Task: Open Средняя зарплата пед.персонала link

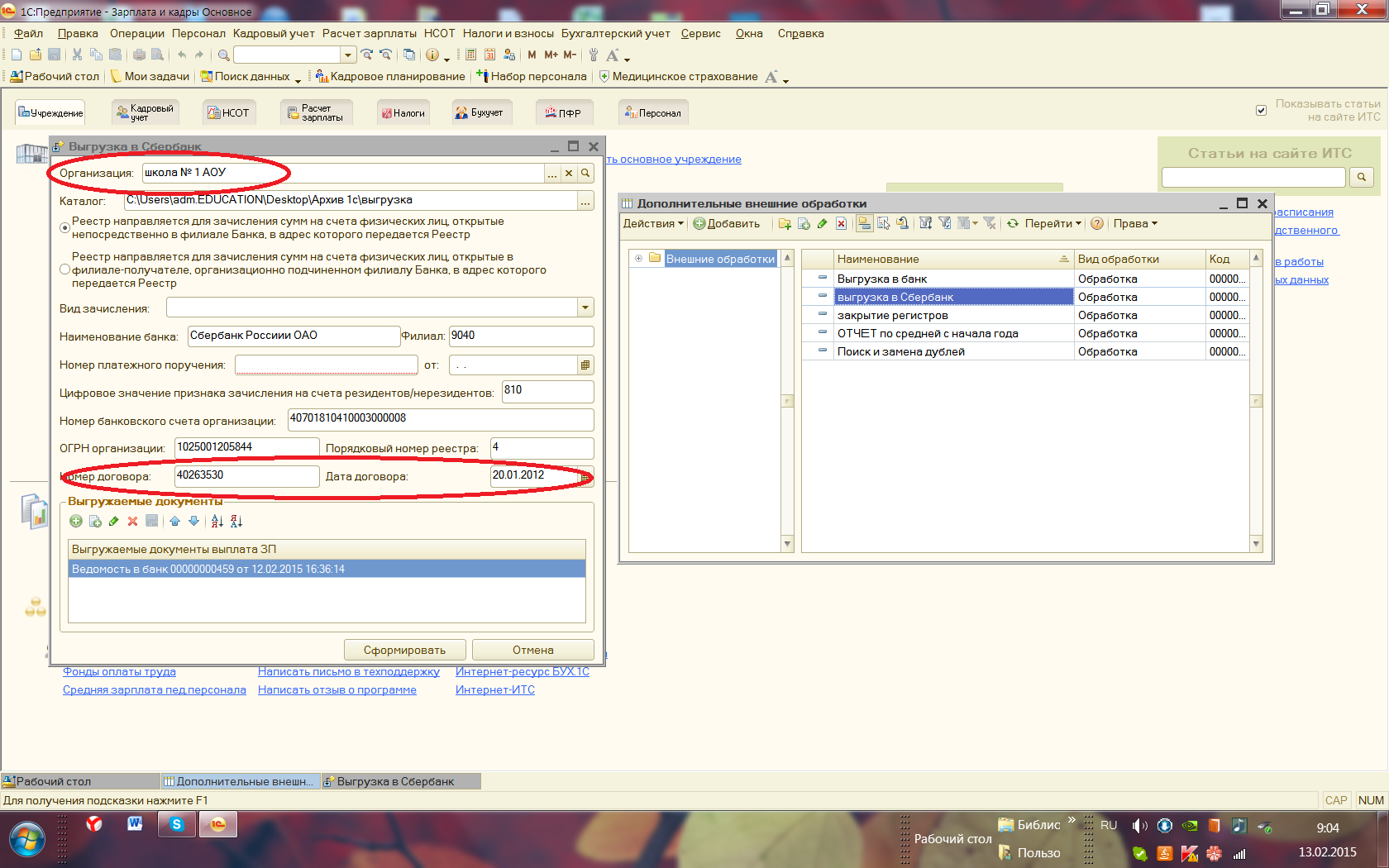Action: click(155, 690)
